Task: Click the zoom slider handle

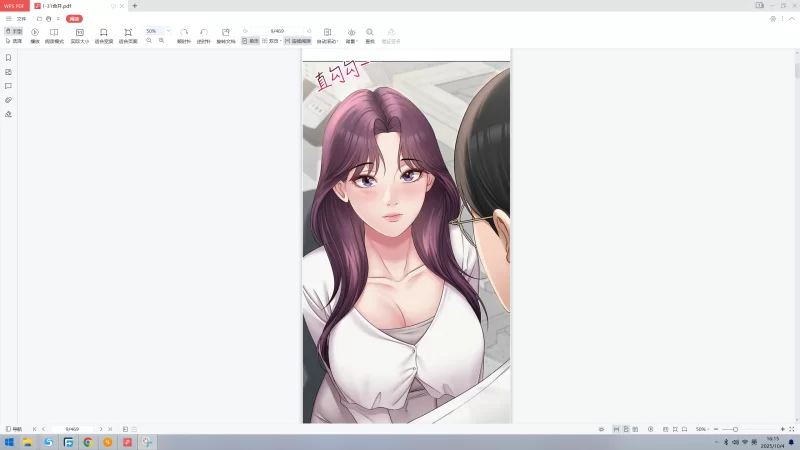Action: 735,429
